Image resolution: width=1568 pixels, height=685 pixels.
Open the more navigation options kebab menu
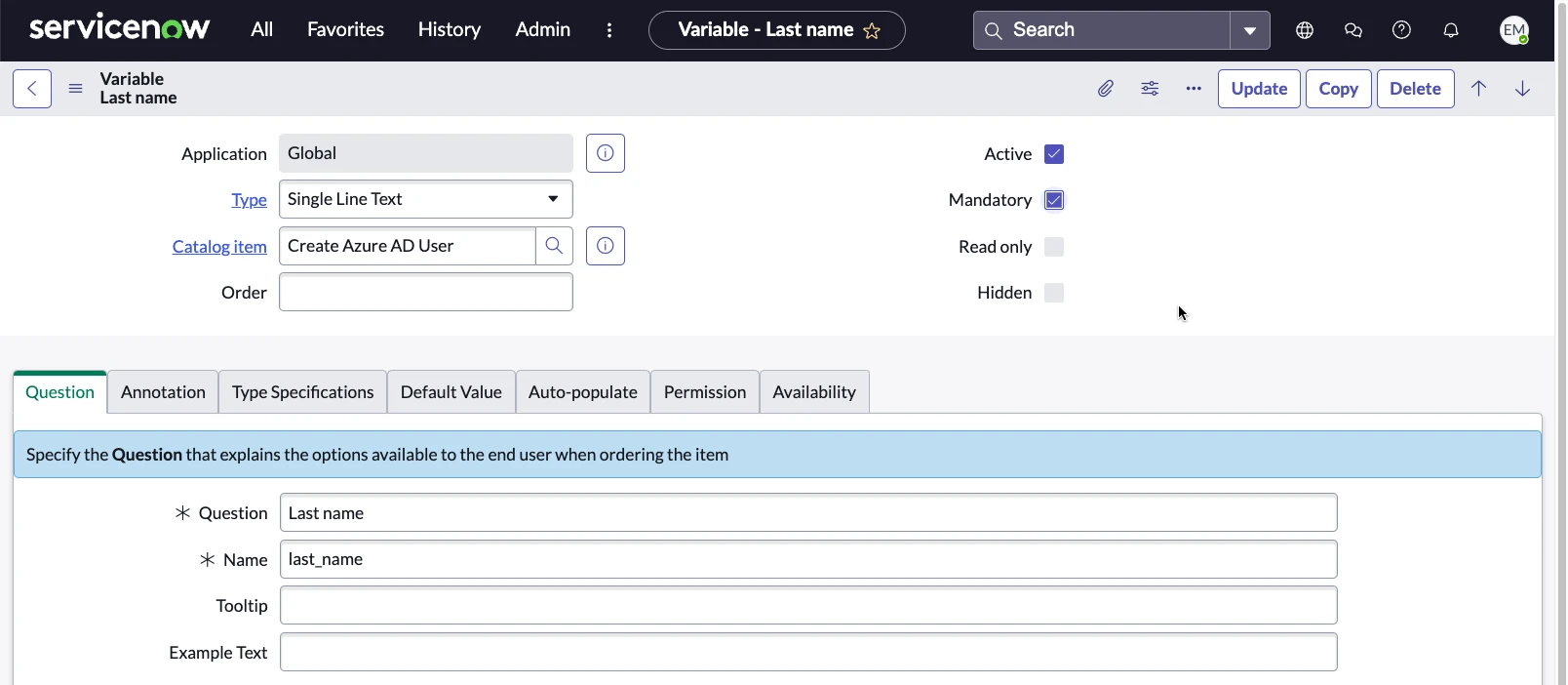(609, 30)
